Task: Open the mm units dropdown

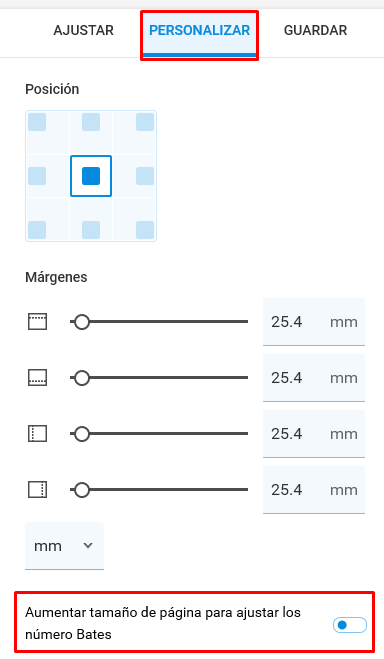Action: coord(64,546)
